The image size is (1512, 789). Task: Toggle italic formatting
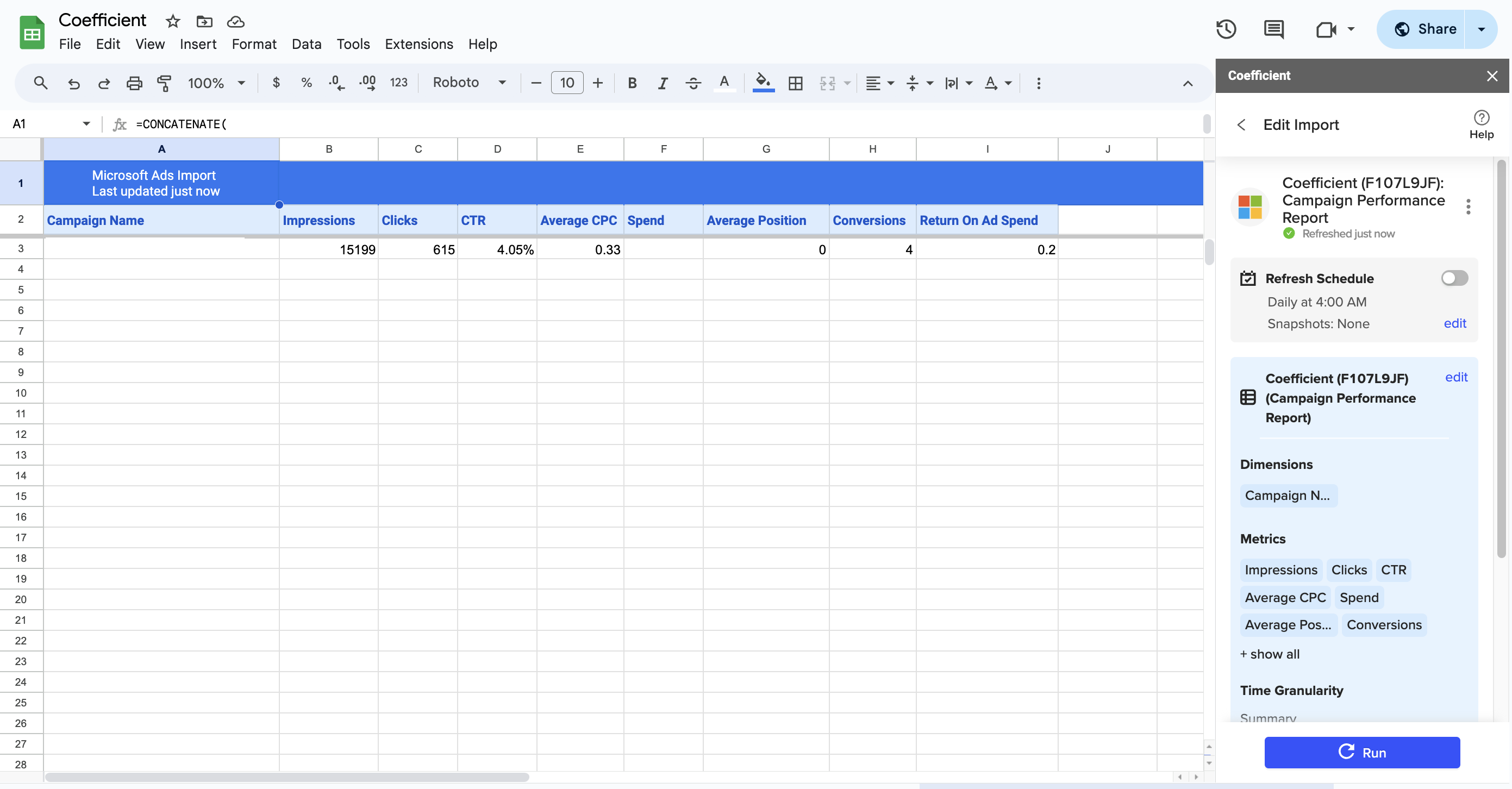pos(663,83)
